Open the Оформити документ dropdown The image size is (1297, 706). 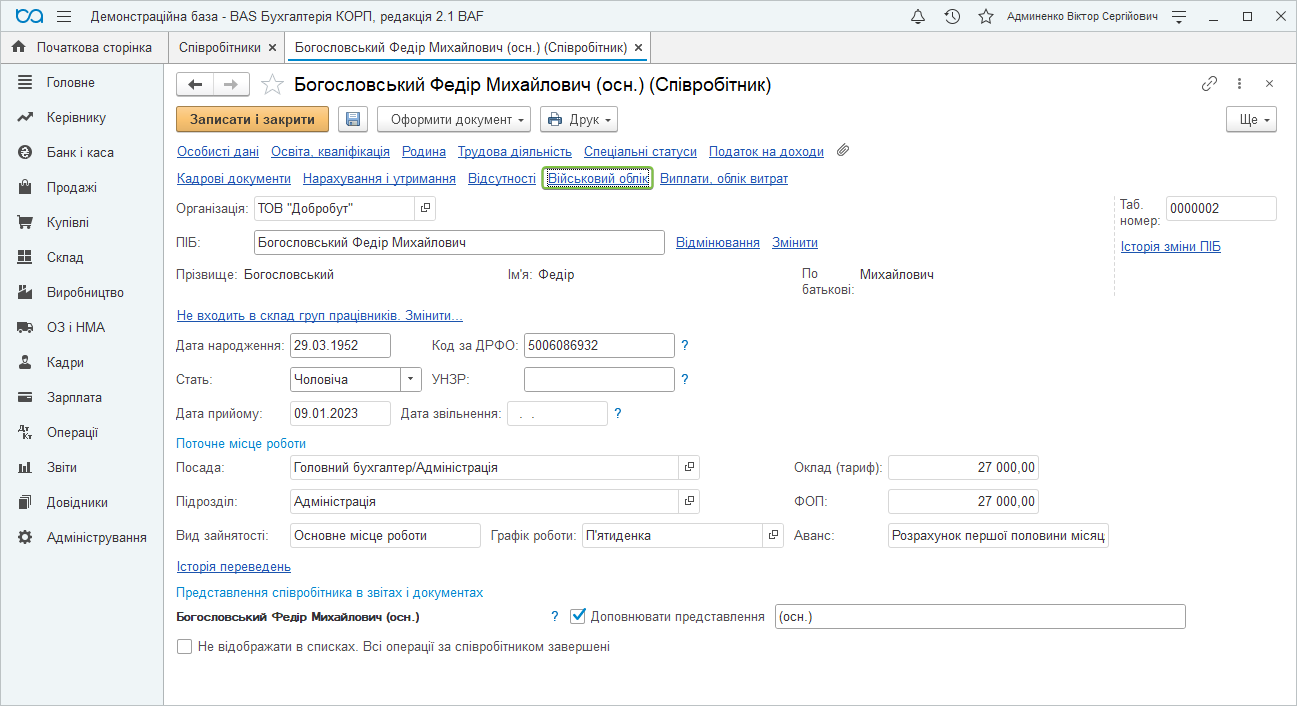click(x=453, y=120)
